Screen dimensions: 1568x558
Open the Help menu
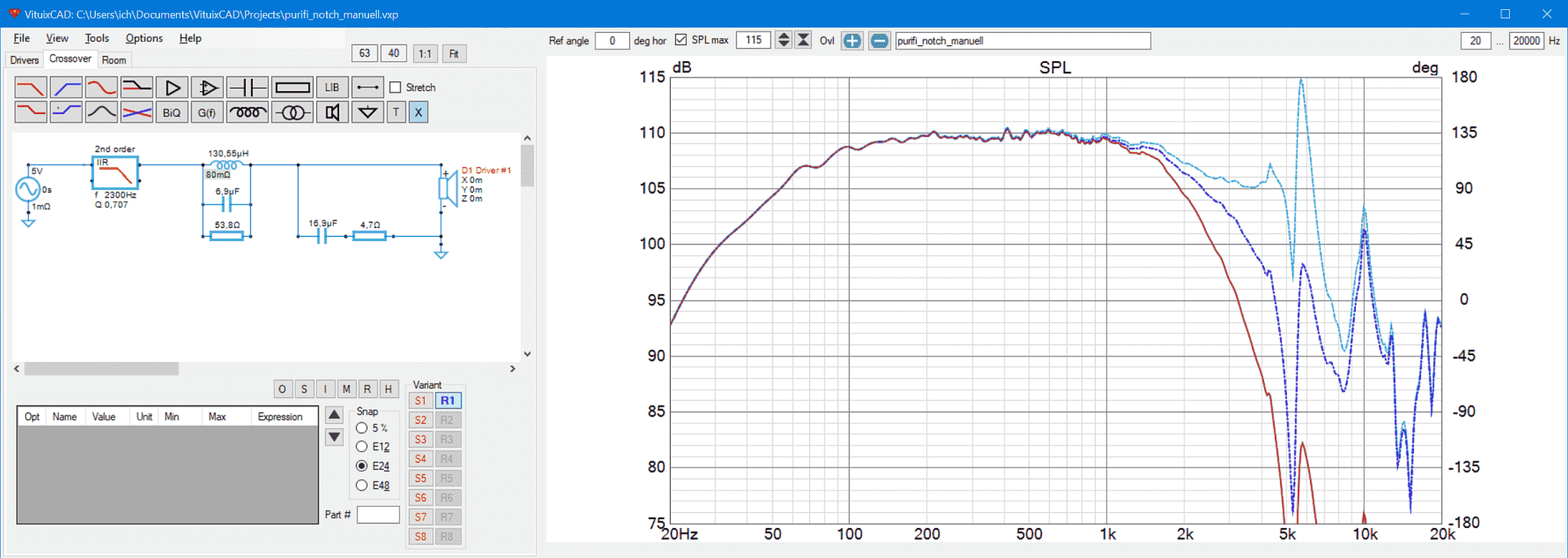point(190,38)
